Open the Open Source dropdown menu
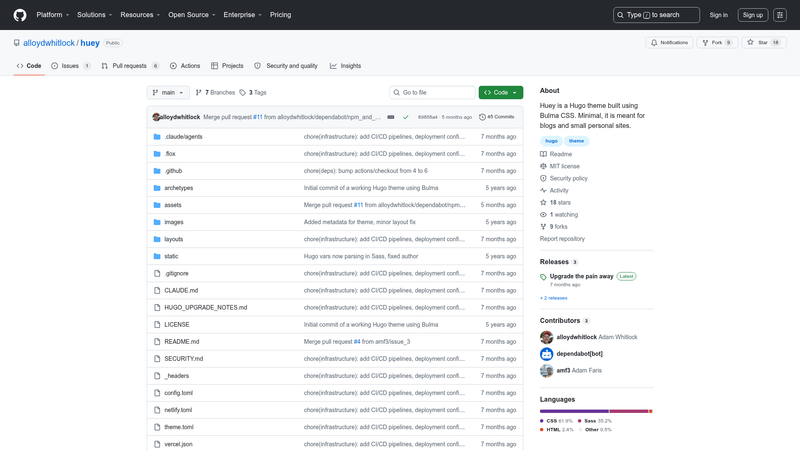 tap(192, 15)
